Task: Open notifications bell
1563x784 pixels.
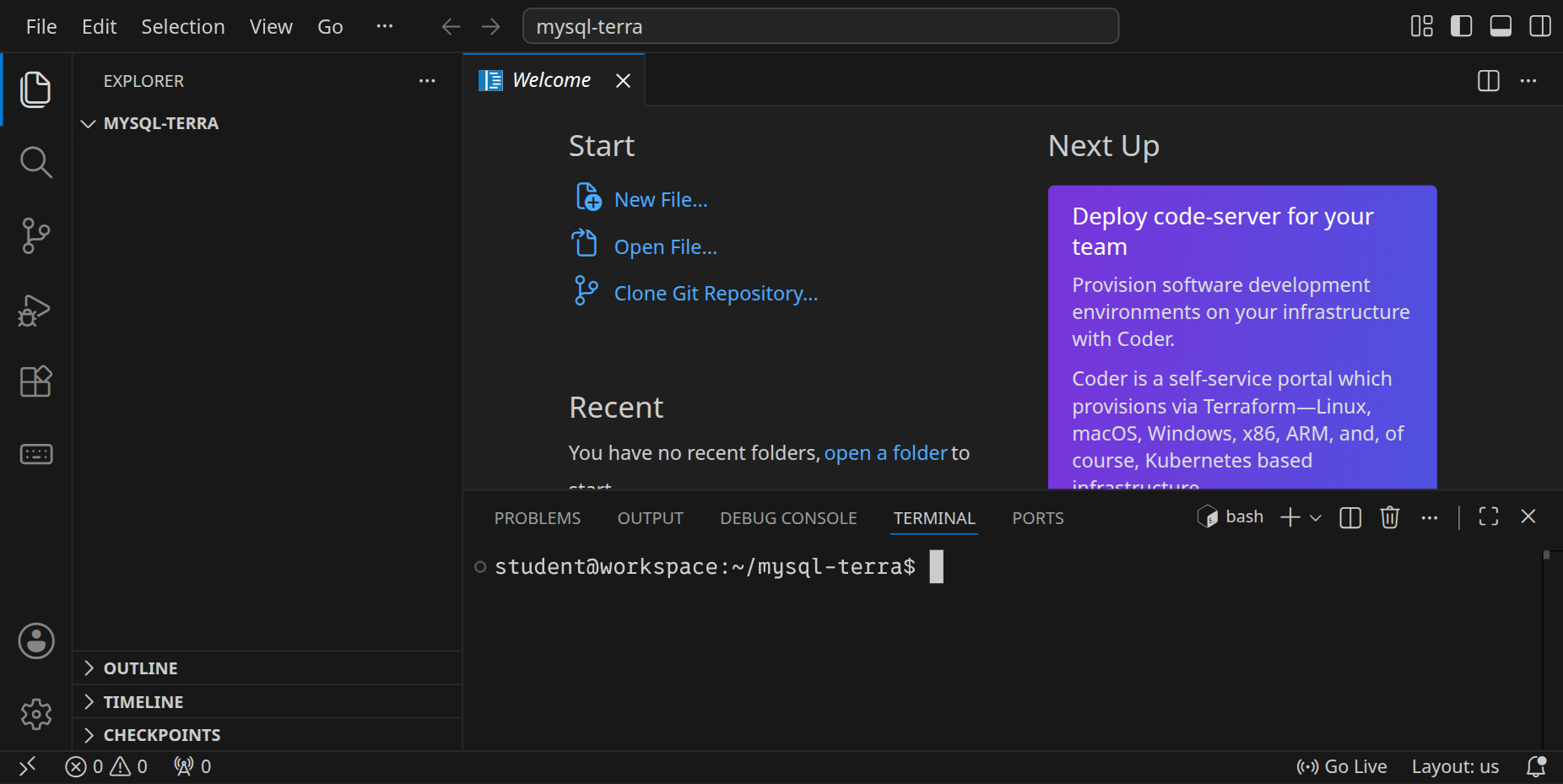Action: pyautogui.click(x=1536, y=766)
